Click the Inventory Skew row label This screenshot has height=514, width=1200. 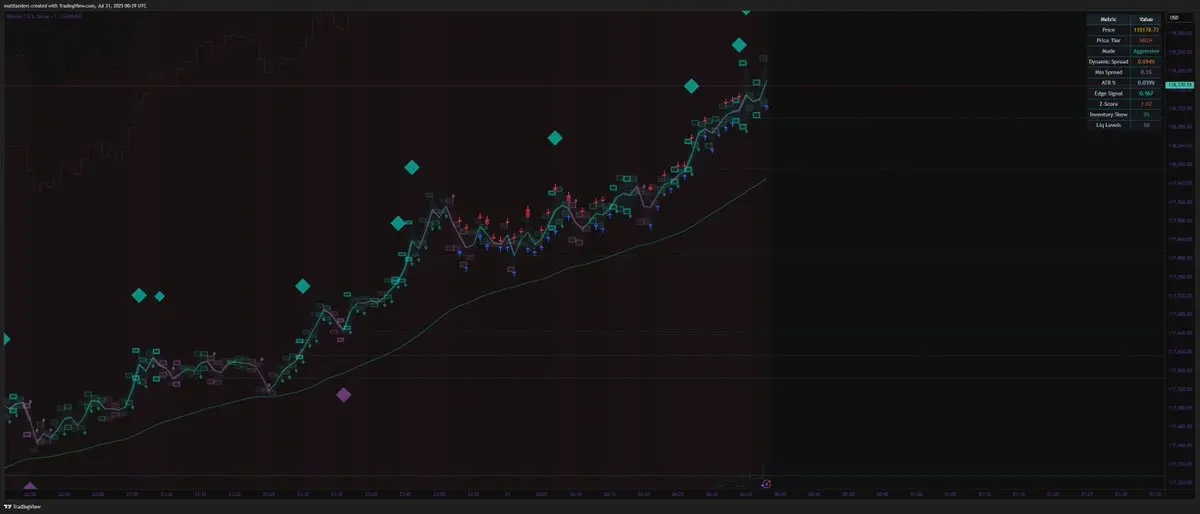coord(1108,115)
